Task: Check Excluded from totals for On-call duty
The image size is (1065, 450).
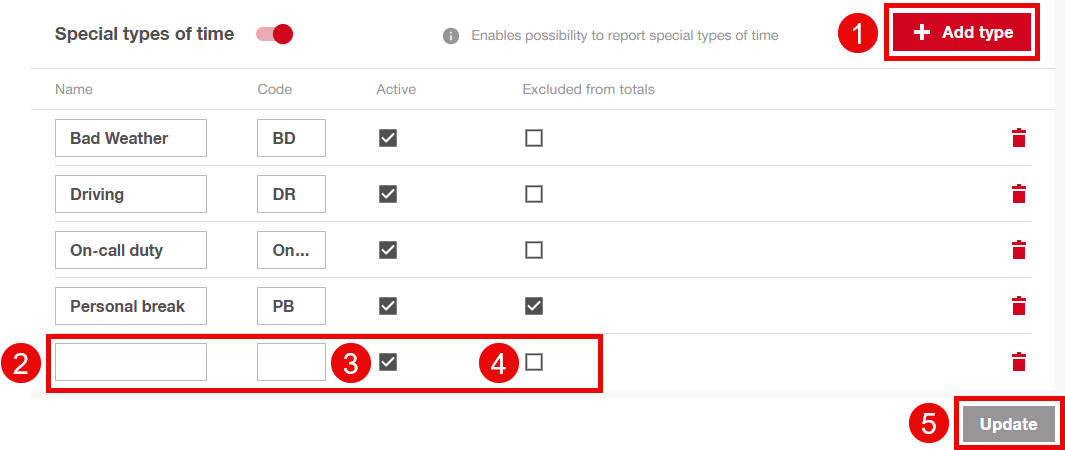Action: [534, 250]
